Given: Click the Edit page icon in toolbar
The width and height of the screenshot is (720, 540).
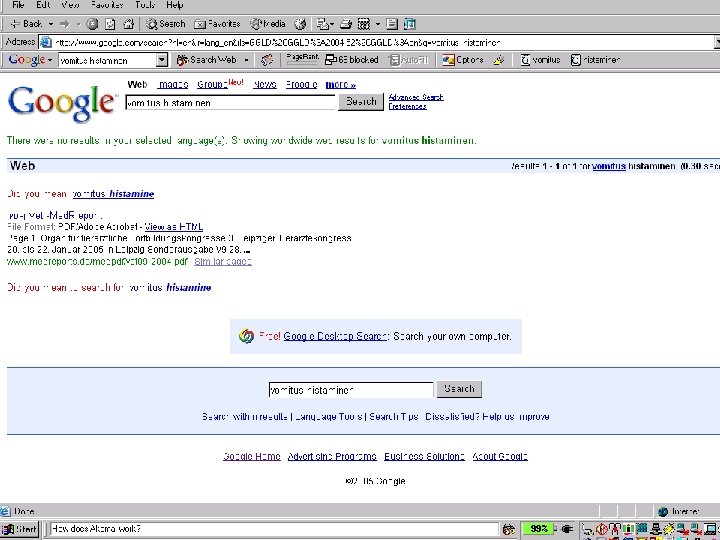Looking at the screenshot, I should point(364,24).
